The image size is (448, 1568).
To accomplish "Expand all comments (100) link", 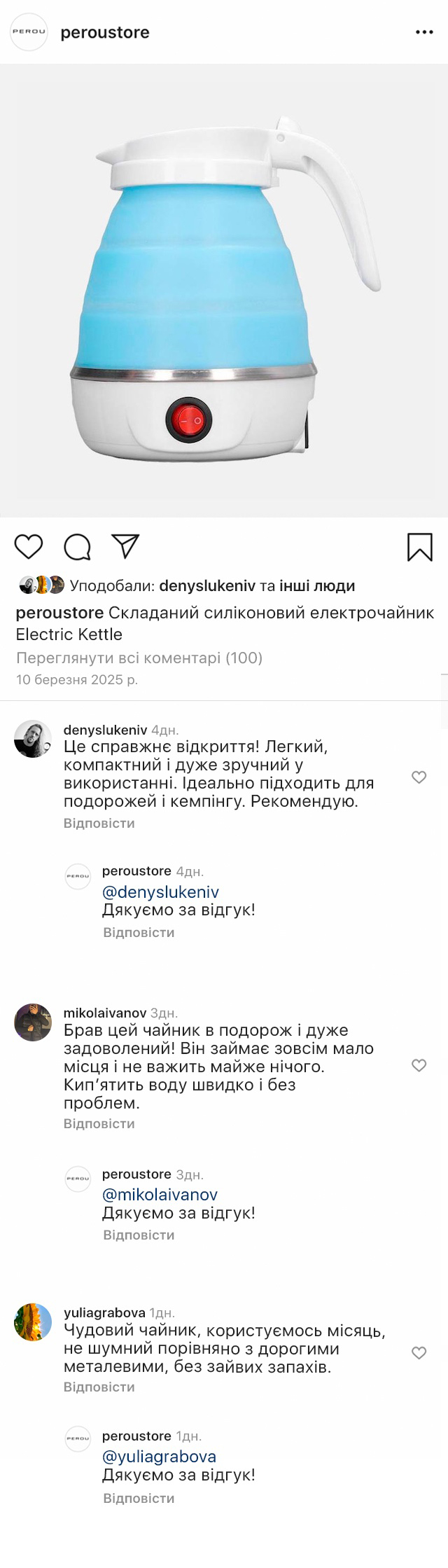I will click(139, 658).
